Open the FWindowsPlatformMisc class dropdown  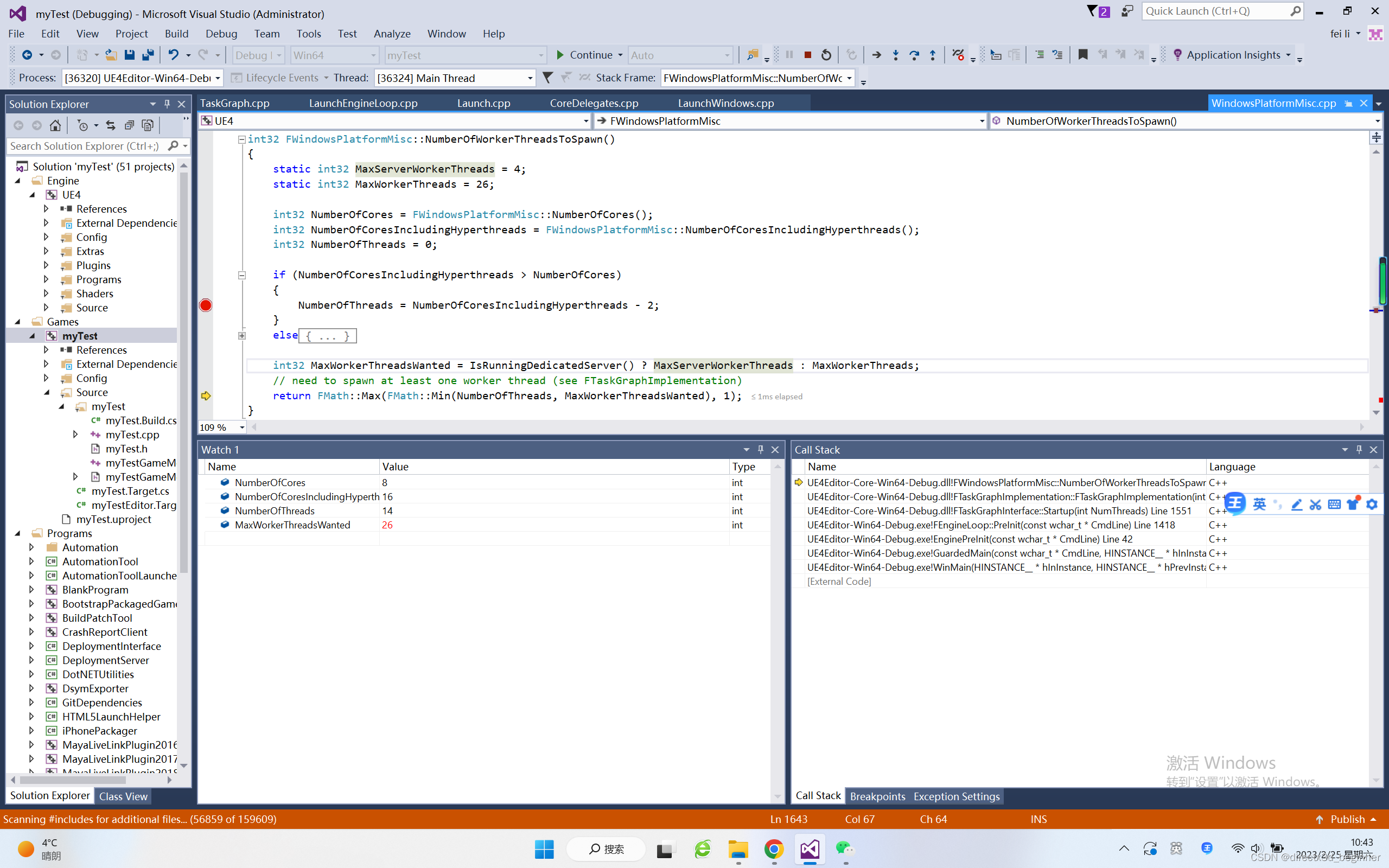point(982,121)
